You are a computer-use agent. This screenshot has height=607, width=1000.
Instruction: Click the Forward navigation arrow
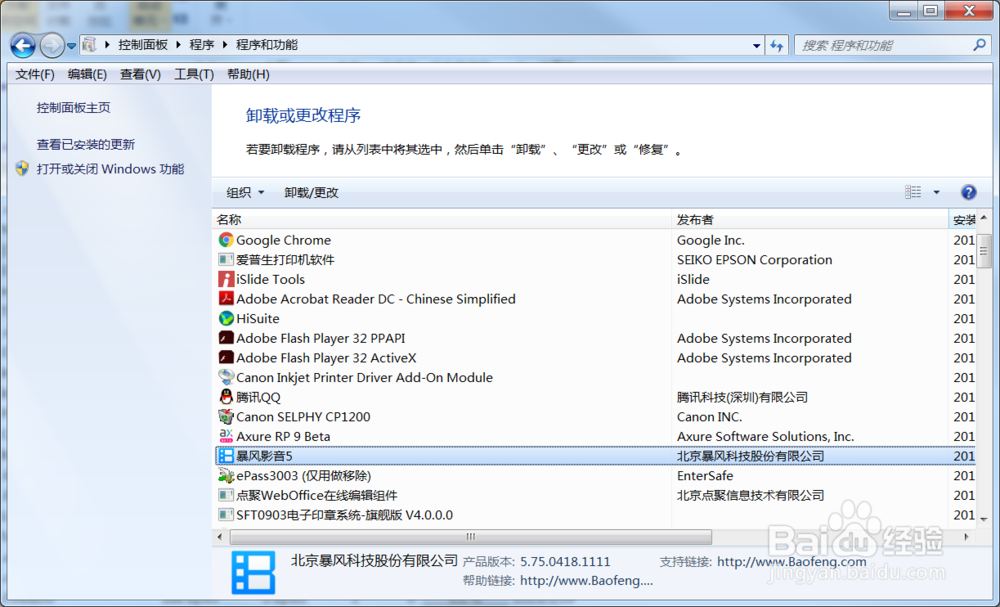(52, 45)
